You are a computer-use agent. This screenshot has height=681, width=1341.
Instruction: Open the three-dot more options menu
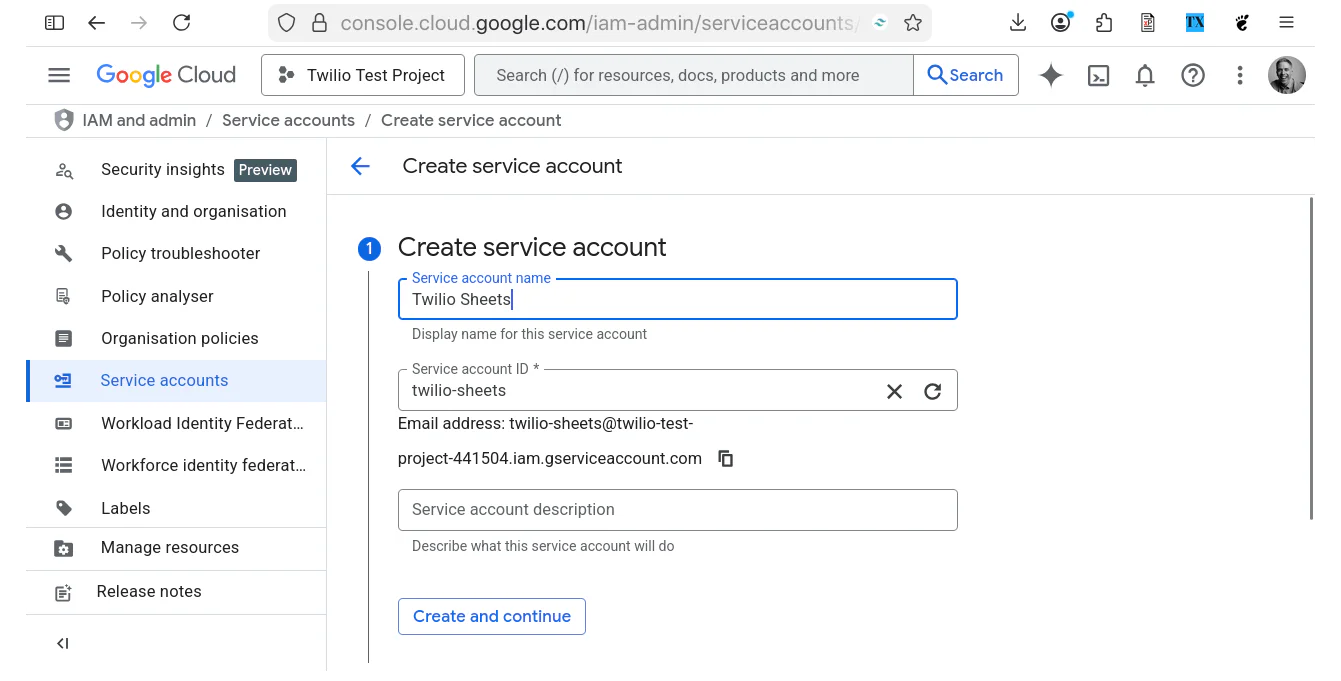point(1239,75)
